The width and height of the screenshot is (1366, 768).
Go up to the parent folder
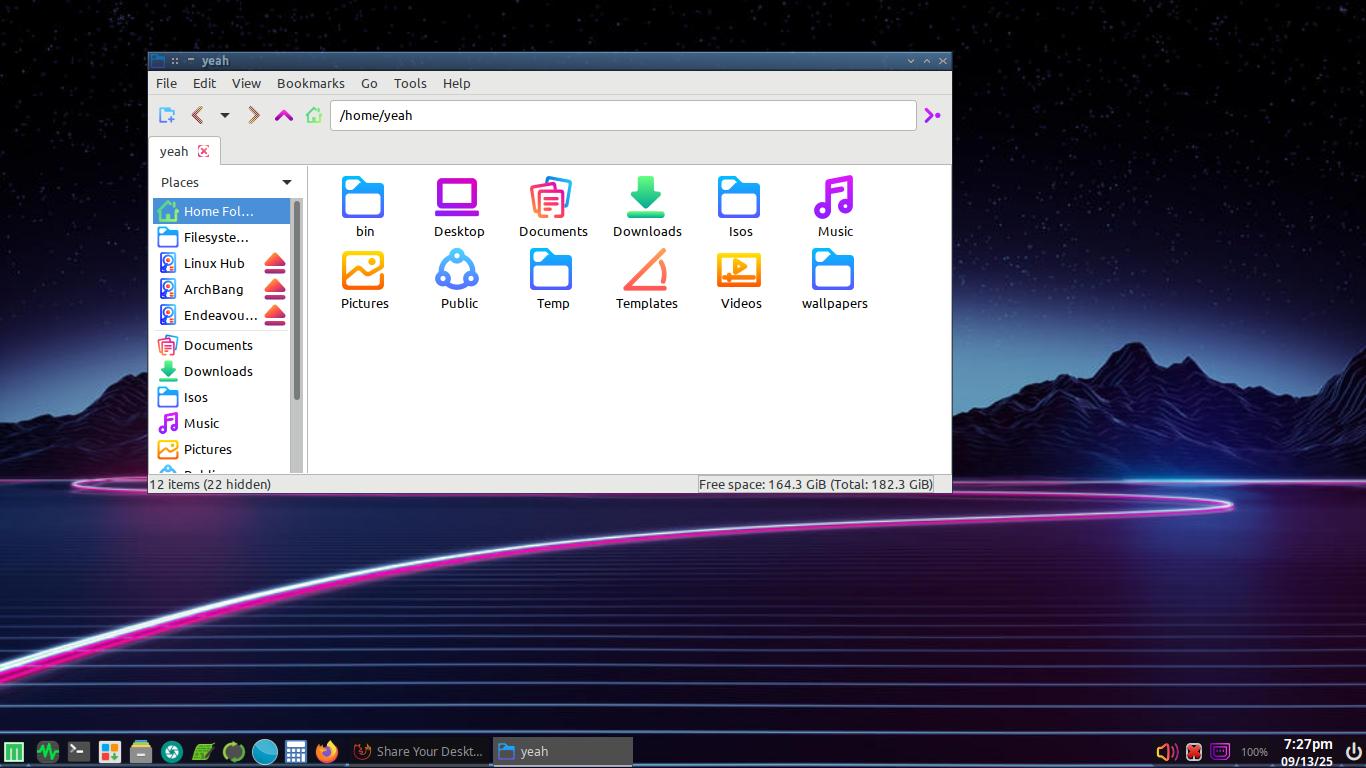(284, 115)
